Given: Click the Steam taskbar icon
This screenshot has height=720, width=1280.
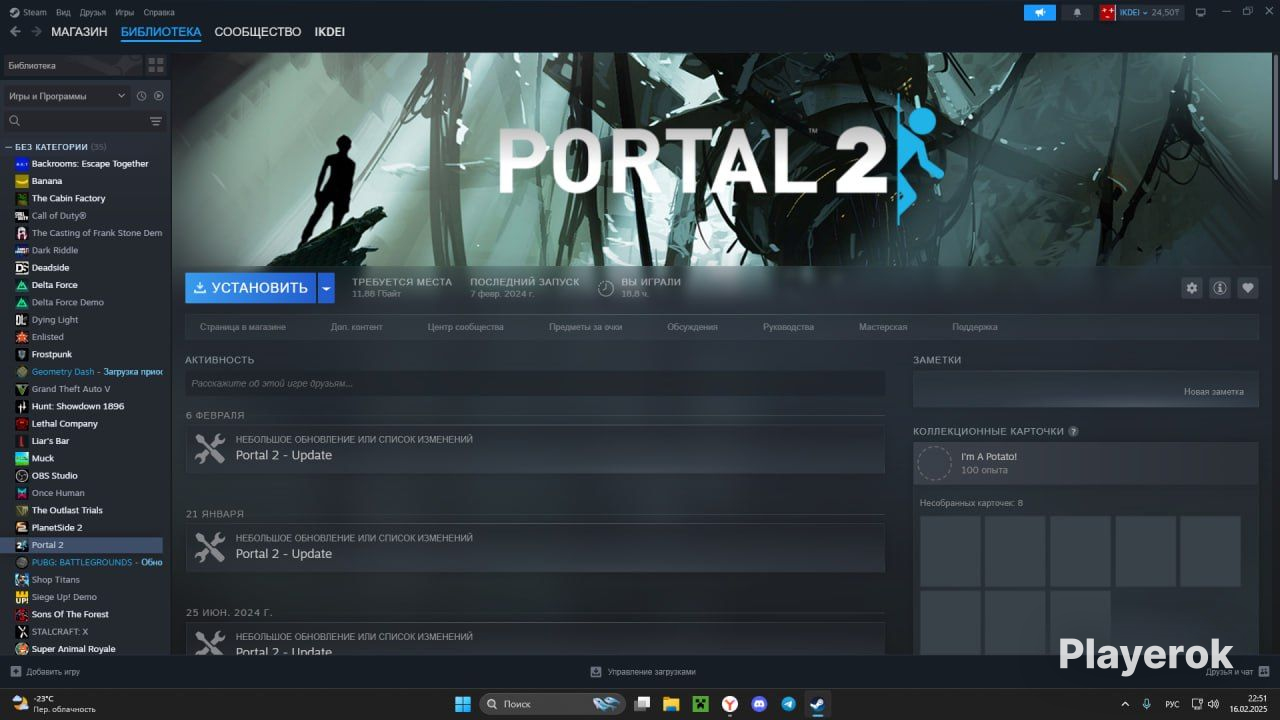Looking at the screenshot, I should [x=817, y=704].
